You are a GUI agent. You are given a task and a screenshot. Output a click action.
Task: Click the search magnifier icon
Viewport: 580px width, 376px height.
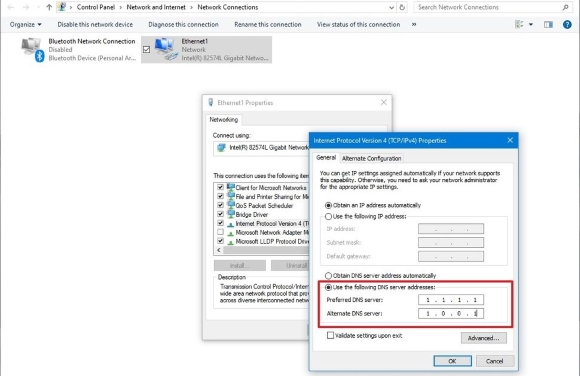pos(566,7)
